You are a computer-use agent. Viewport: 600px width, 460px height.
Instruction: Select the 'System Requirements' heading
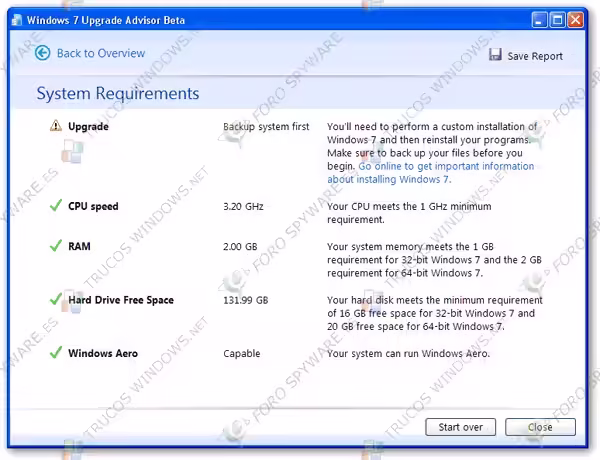118,93
